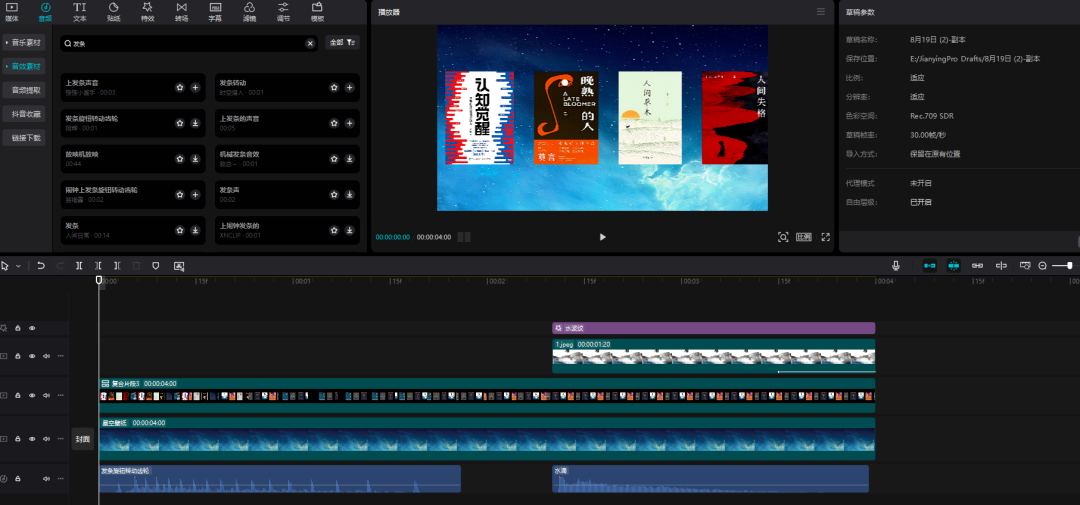Select 音频提取 in the sidebar
The height and width of the screenshot is (505, 1080).
[x=24, y=90]
